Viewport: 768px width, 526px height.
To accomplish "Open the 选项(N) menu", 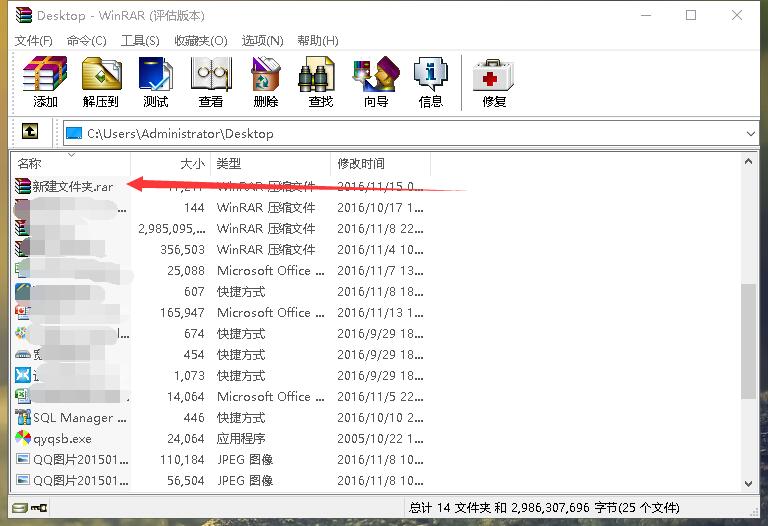I will (x=263, y=41).
